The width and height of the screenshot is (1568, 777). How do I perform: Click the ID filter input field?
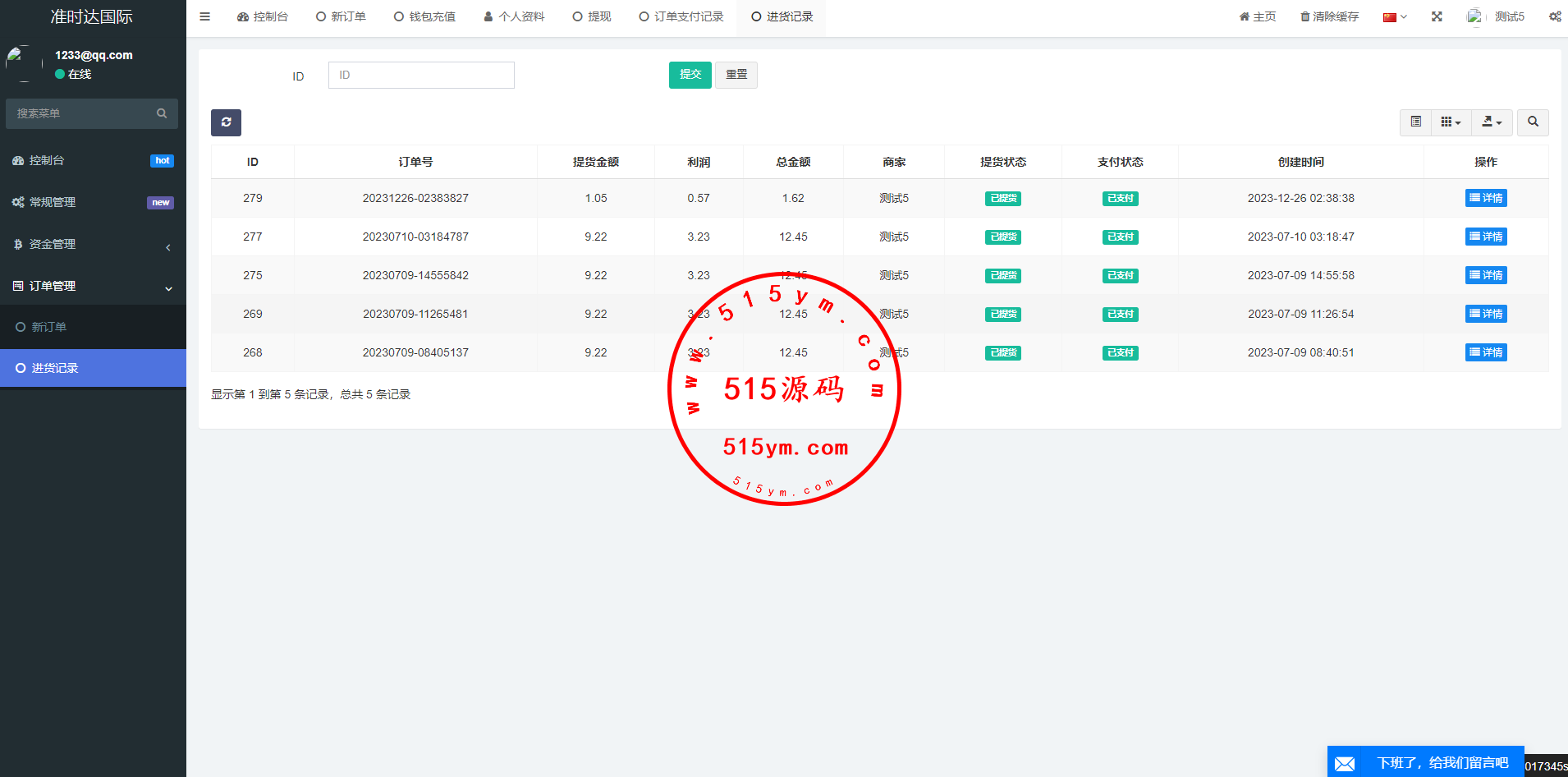coord(421,75)
